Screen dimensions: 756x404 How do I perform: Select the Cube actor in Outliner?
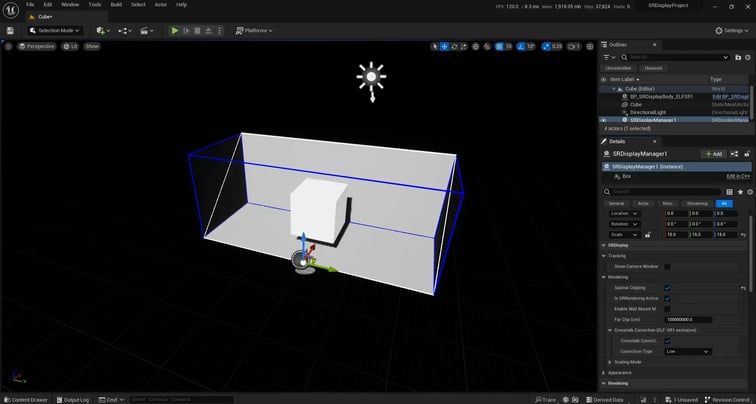pyautogui.click(x=636, y=104)
